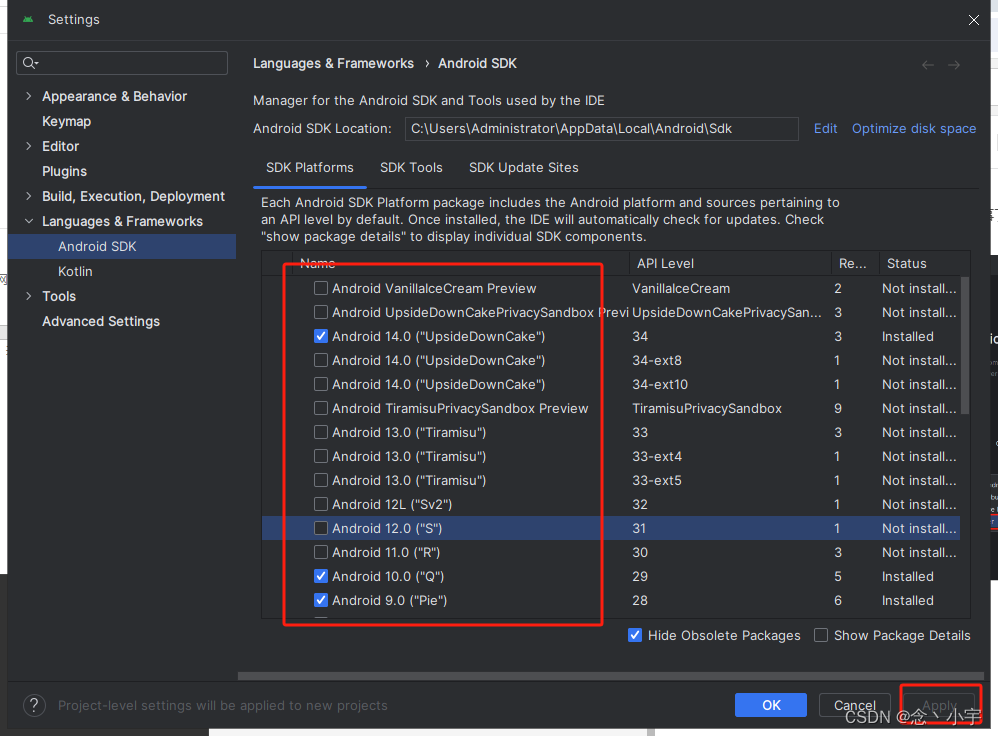Click the horizontal scrollbar under the panel
The height and width of the screenshot is (736, 998).
610,676
